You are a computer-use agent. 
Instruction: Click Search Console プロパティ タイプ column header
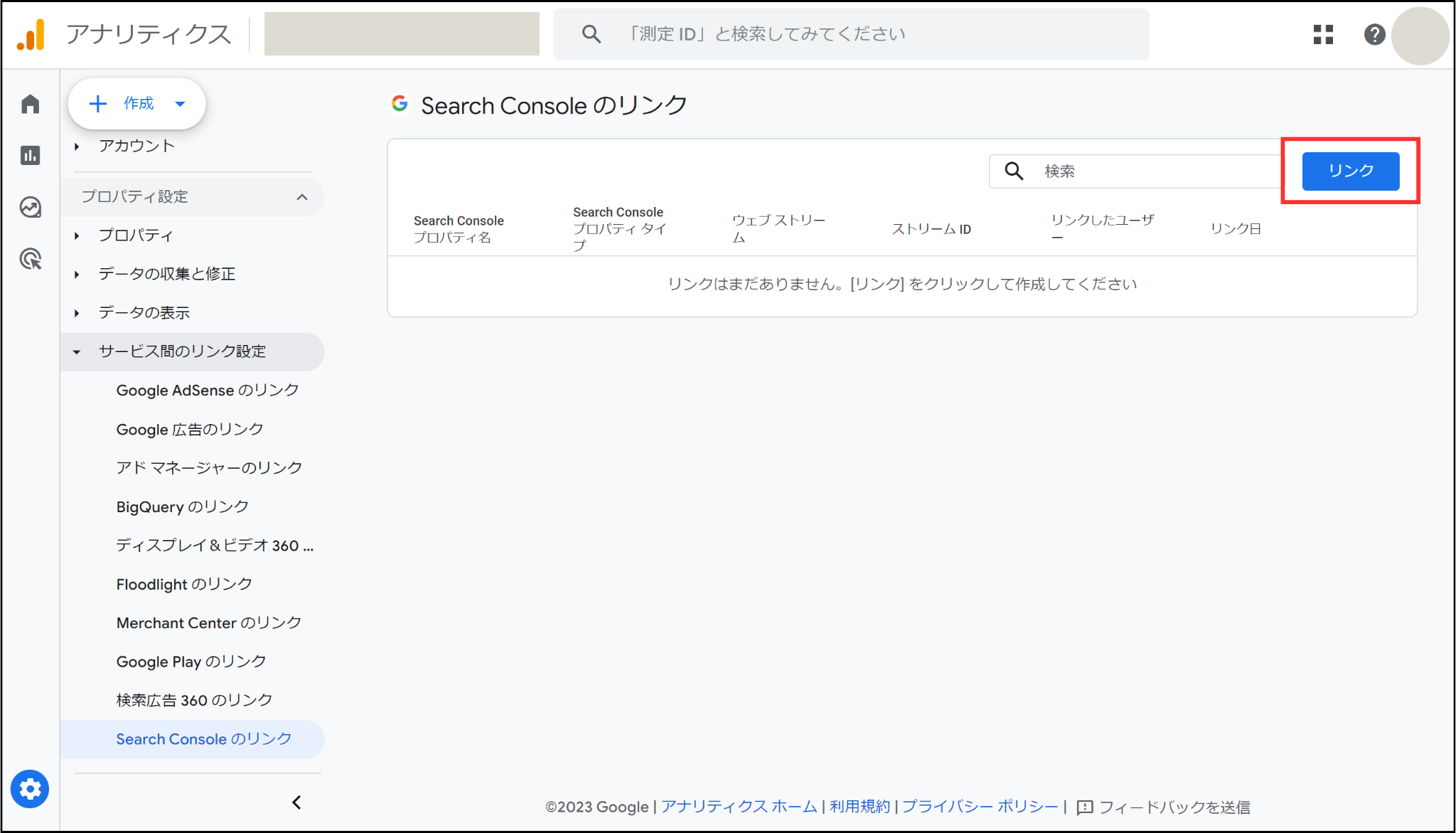619,229
